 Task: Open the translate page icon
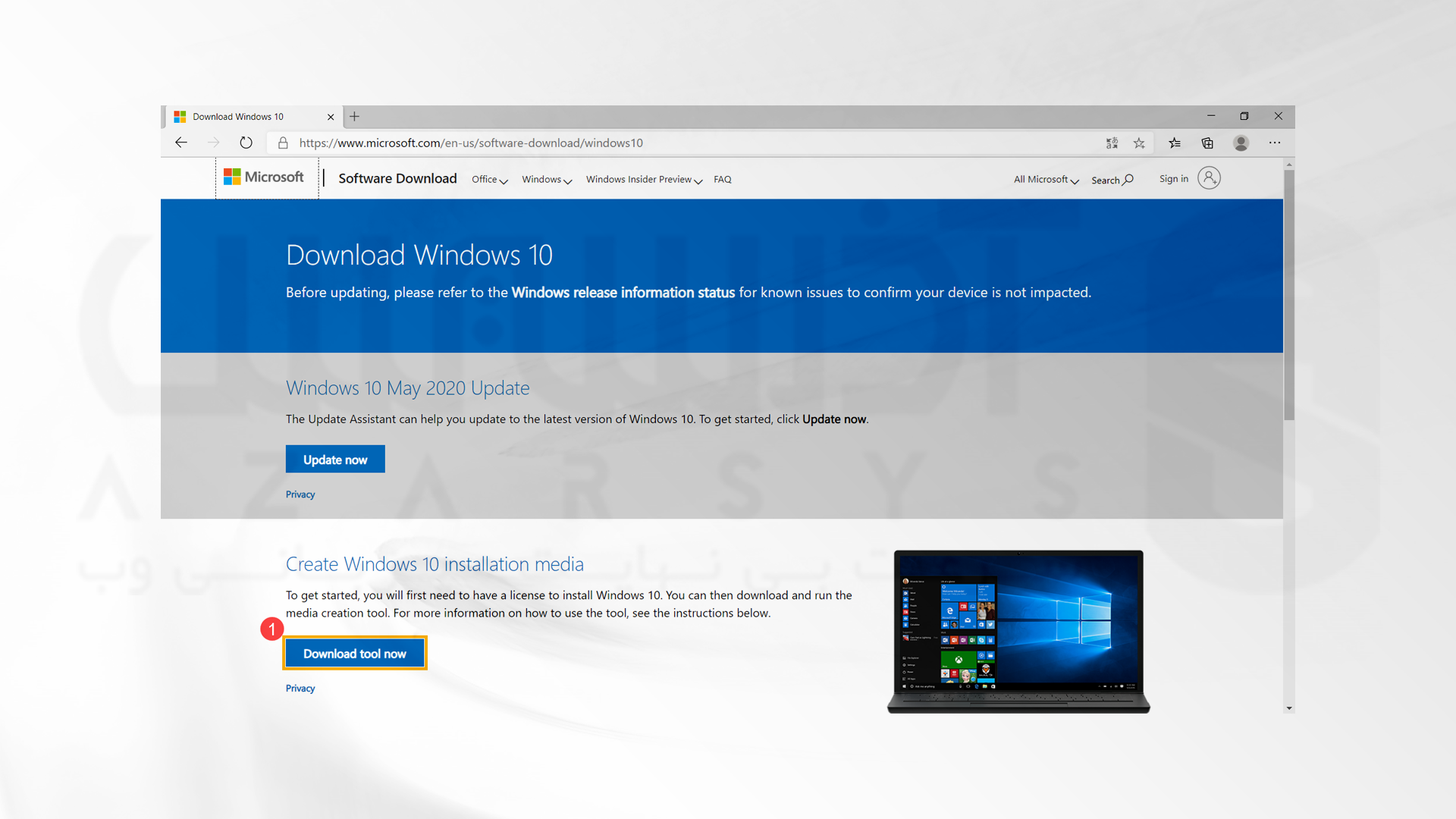tap(1112, 143)
